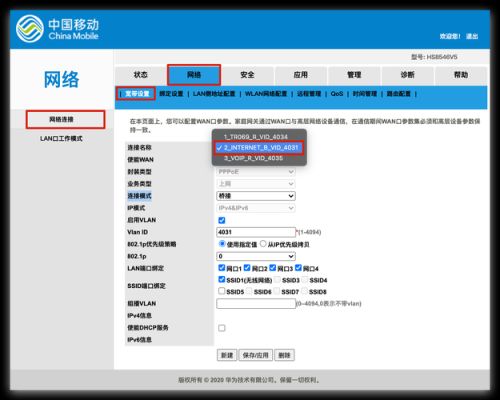This screenshot has height=400, width=500.
Task: Open the 状态 tab
Action: click(x=140, y=75)
